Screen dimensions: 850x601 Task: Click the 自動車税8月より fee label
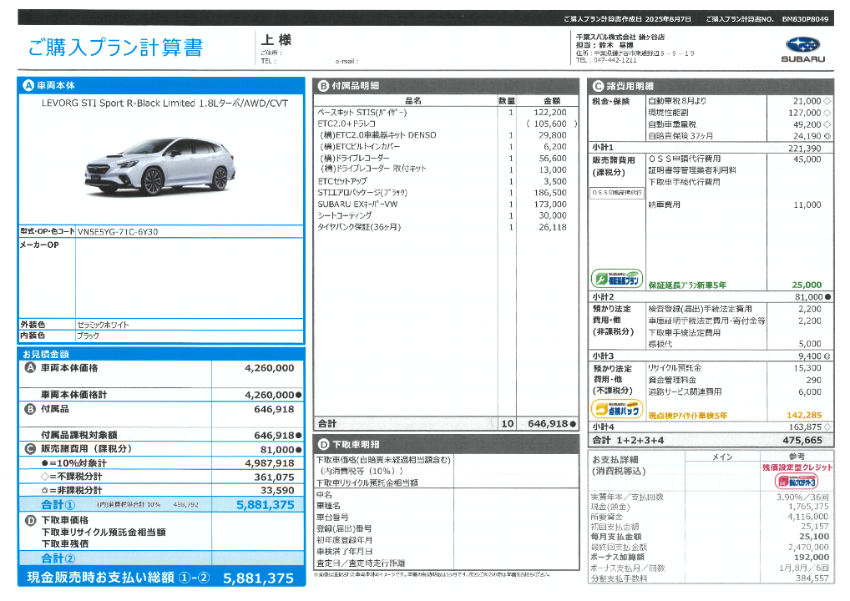pyautogui.click(x=678, y=101)
